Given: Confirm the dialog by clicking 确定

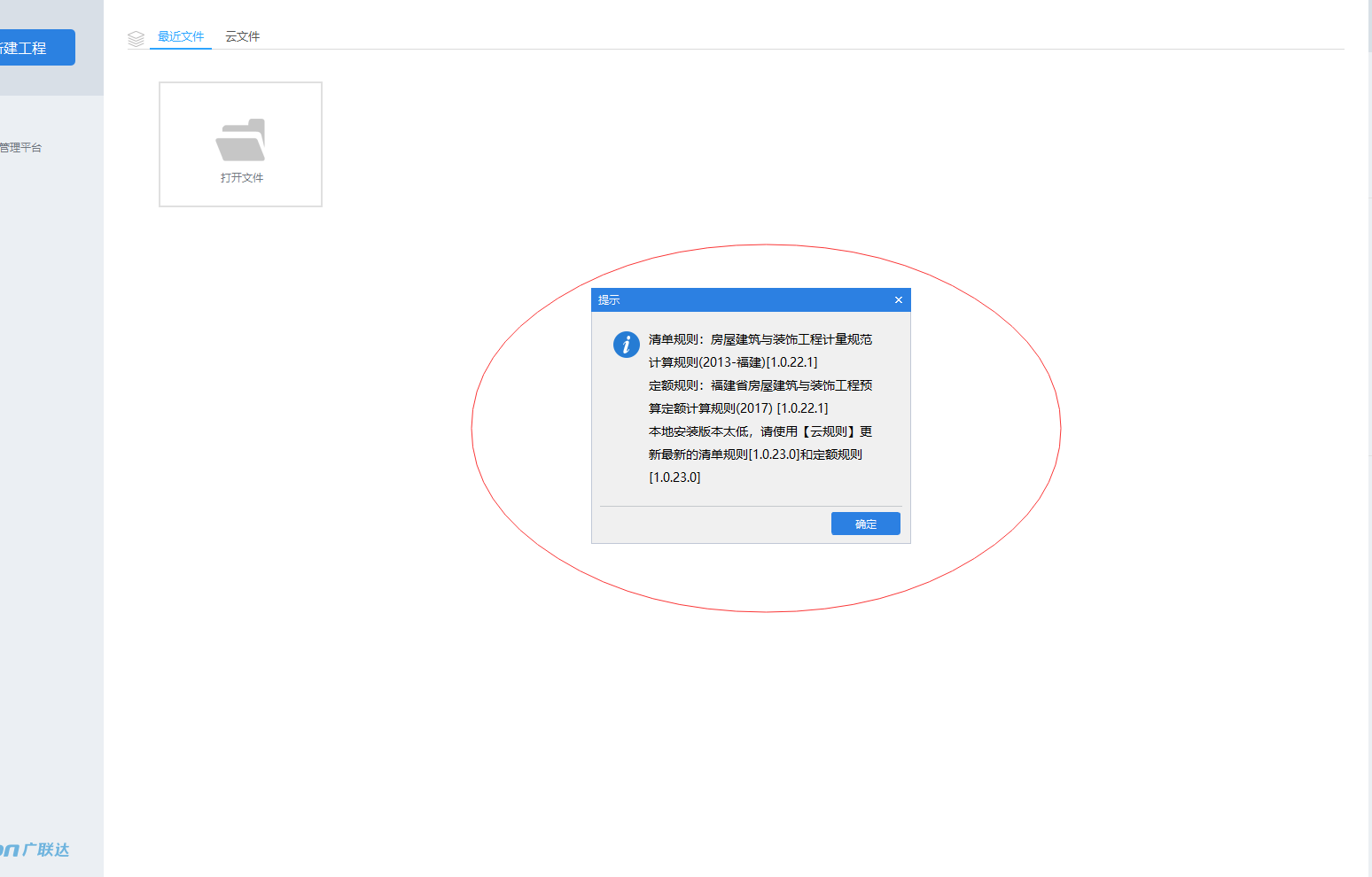Looking at the screenshot, I should pos(865,524).
